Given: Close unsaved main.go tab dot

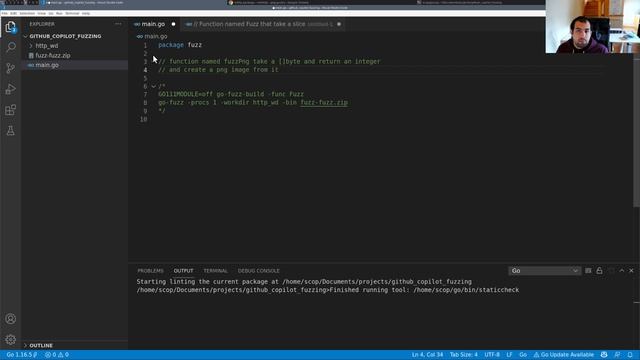Looking at the screenshot, I should click(173, 24).
